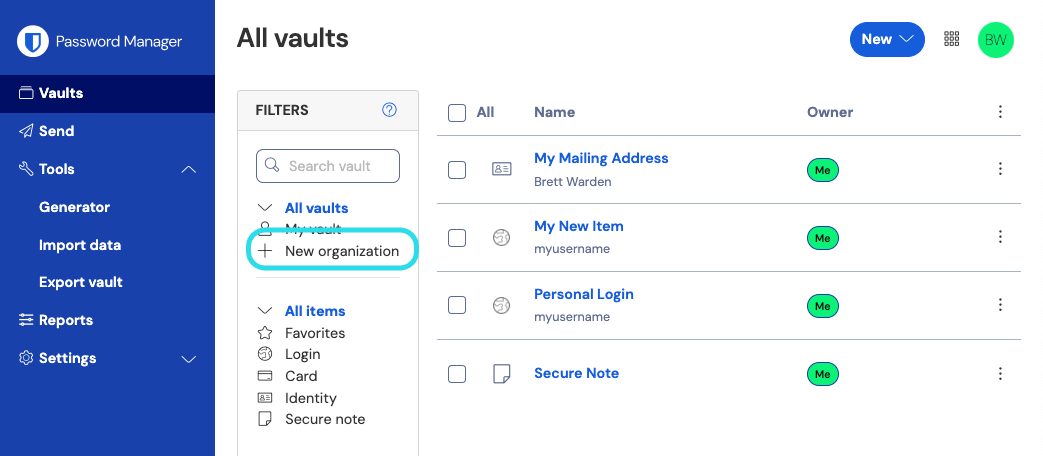
Task: Open the product switcher grid icon
Action: point(951,39)
